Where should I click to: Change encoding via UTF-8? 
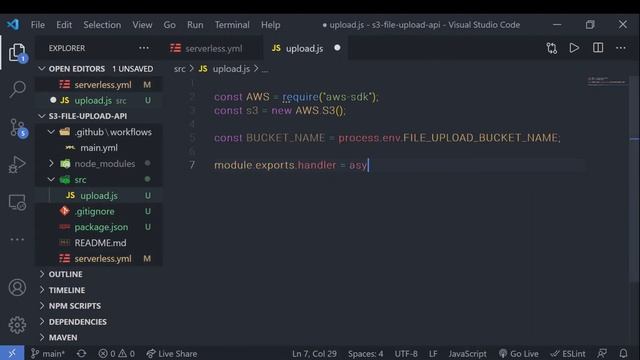(406, 353)
